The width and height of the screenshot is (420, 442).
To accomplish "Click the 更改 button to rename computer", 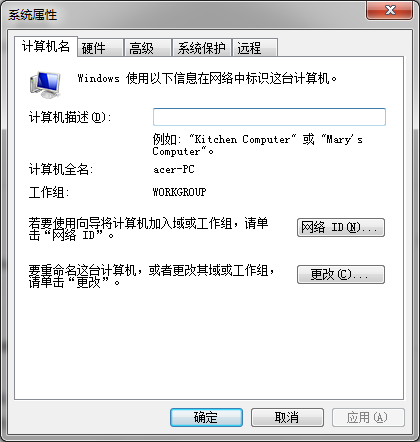I will tap(341, 275).
